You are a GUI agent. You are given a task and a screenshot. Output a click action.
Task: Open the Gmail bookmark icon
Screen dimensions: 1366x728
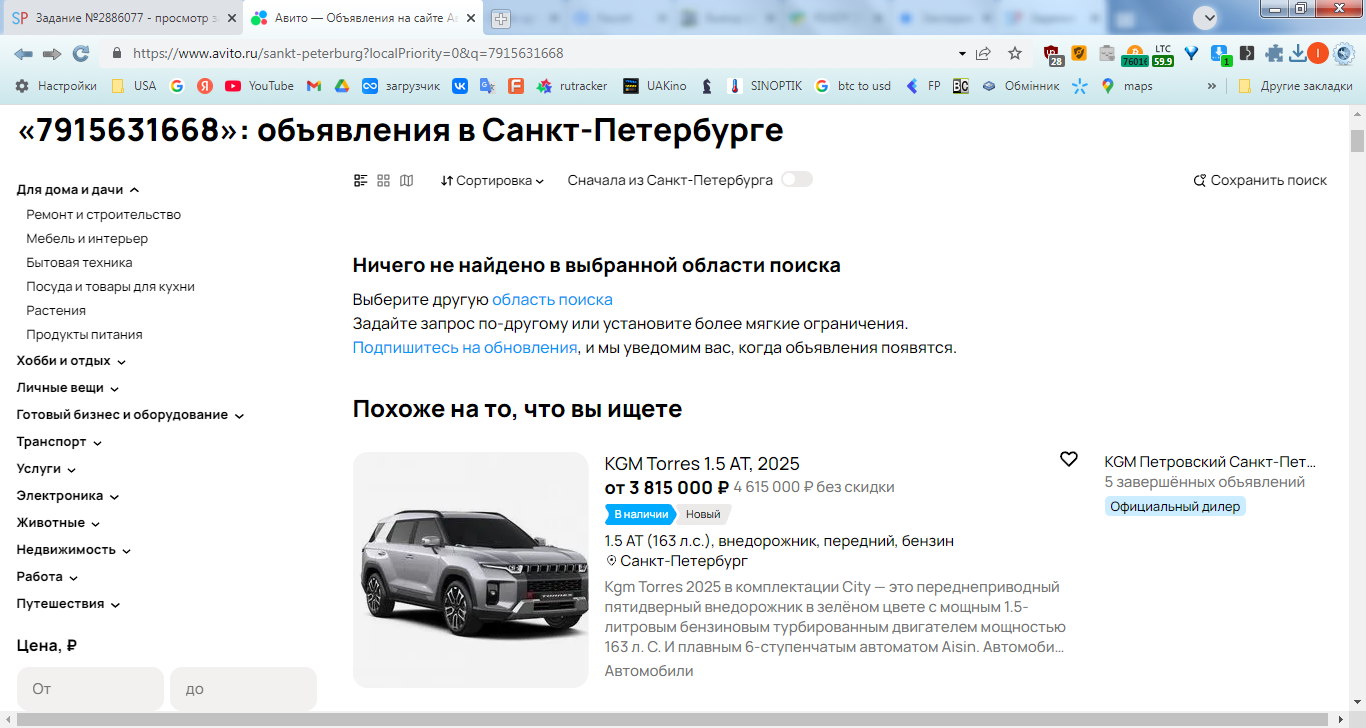tap(313, 86)
